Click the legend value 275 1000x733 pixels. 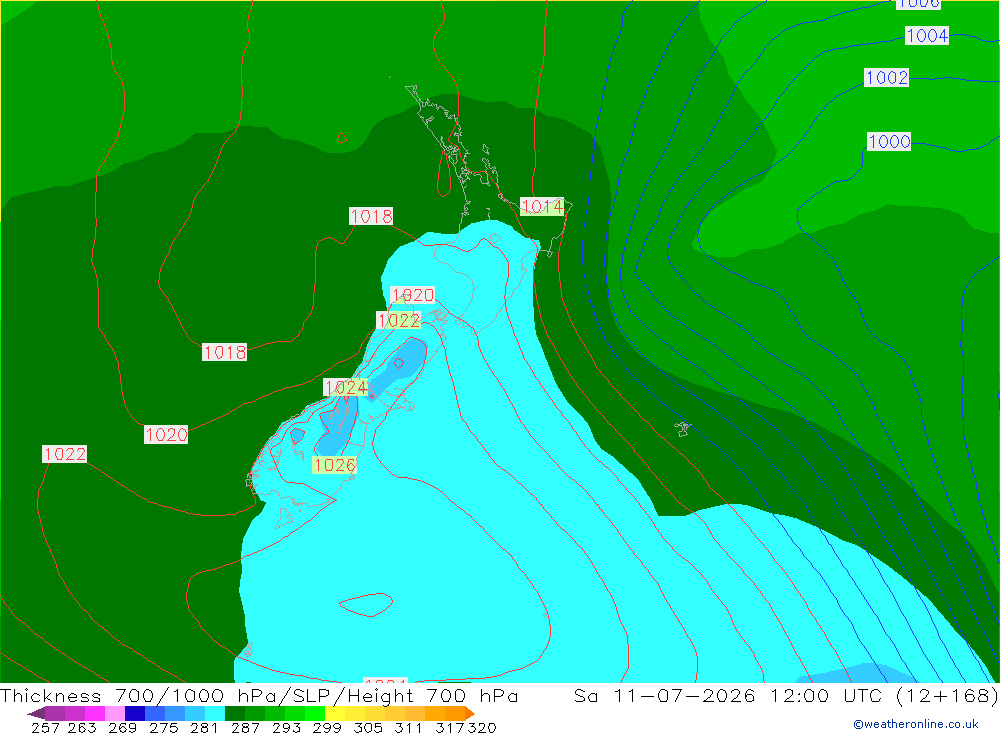pyautogui.click(x=163, y=727)
